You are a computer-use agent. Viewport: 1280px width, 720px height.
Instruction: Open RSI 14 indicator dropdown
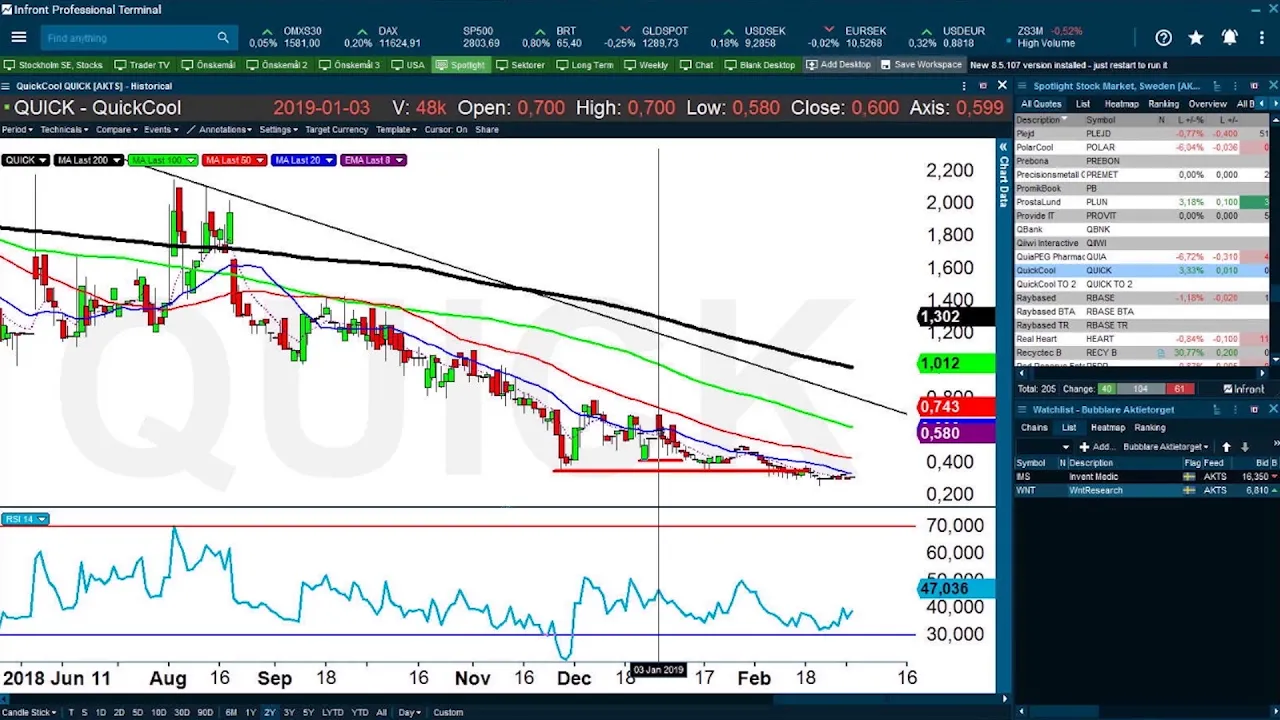pos(26,519)
